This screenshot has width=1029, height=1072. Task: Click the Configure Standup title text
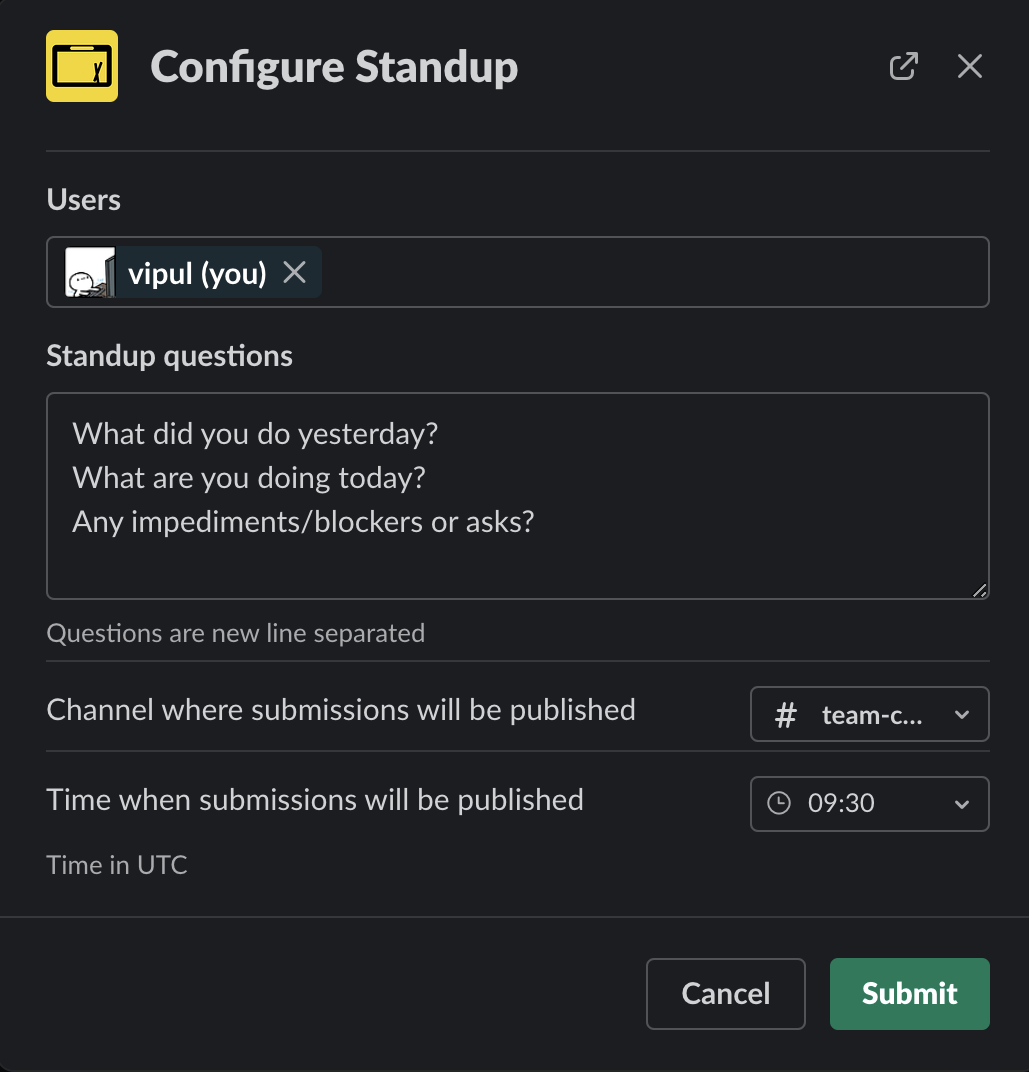pyautogui.click(x=334, y=67)
